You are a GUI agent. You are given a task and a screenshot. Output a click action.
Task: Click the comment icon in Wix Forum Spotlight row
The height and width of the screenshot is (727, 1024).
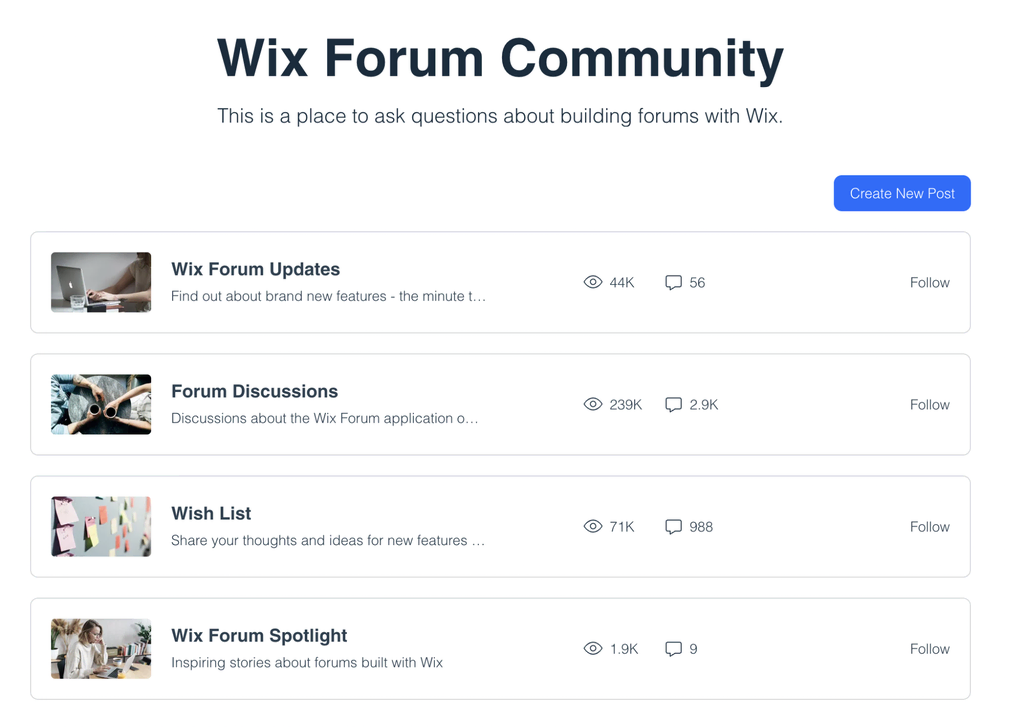coord(673,649)
